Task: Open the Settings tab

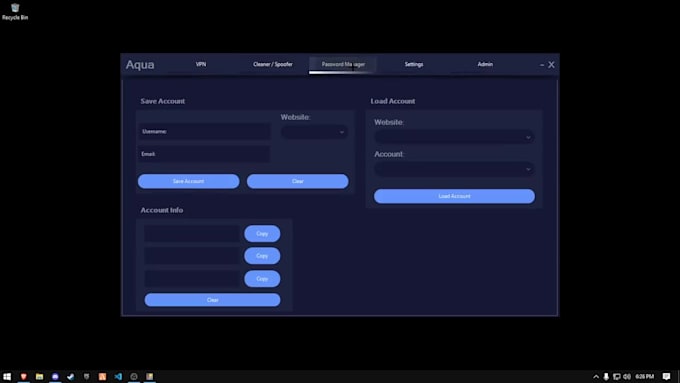Action: 414,64
